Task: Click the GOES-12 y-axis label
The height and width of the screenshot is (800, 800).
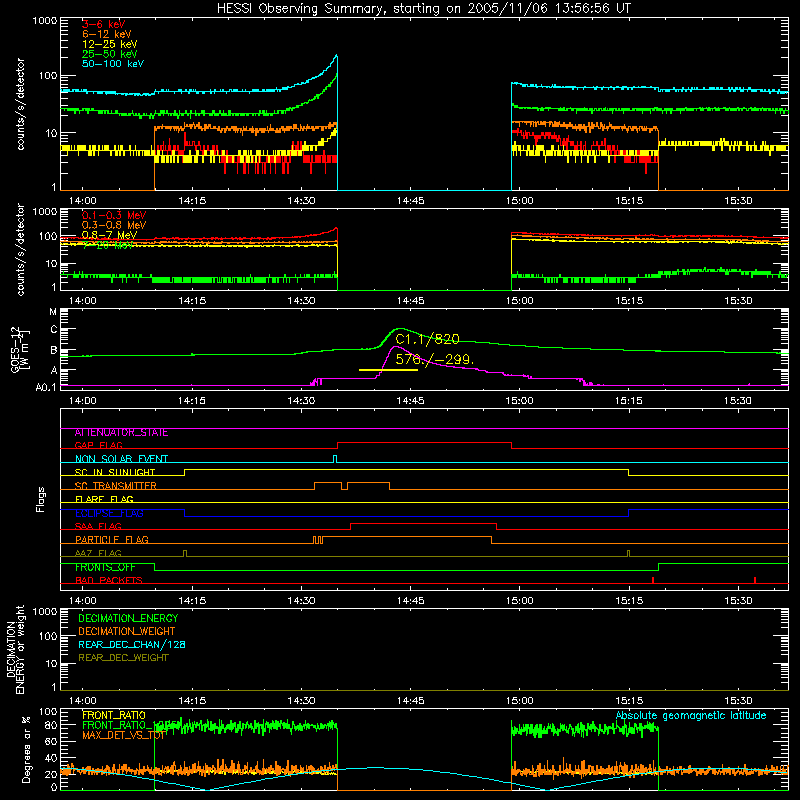Action: [20, 349]
